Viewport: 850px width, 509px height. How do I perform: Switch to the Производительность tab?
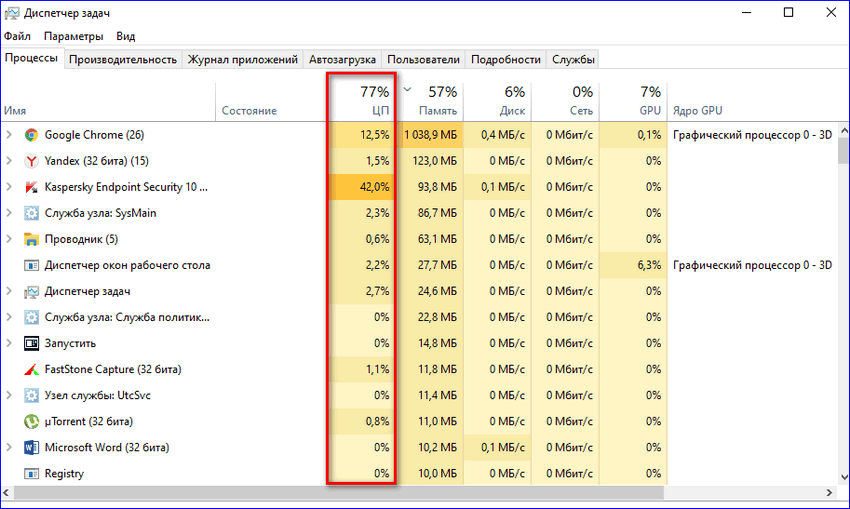124,60
